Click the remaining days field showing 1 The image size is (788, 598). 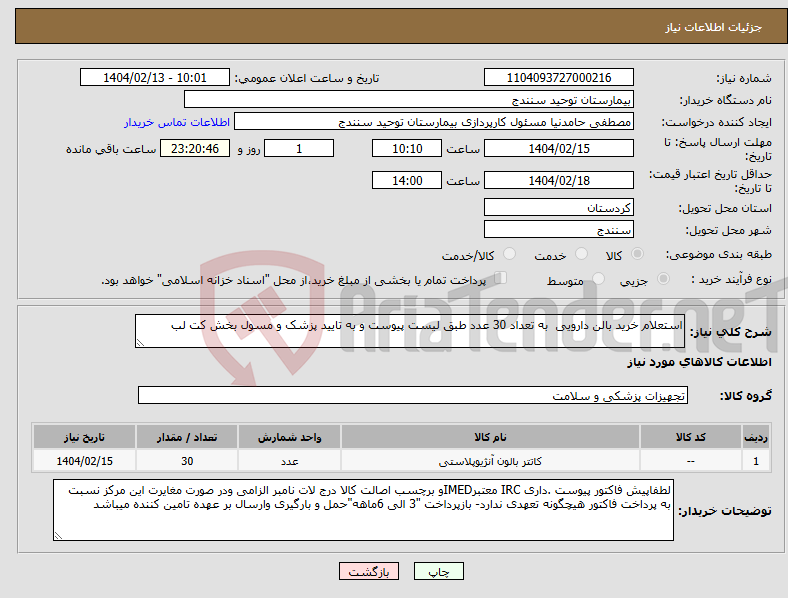coord(299,148)
